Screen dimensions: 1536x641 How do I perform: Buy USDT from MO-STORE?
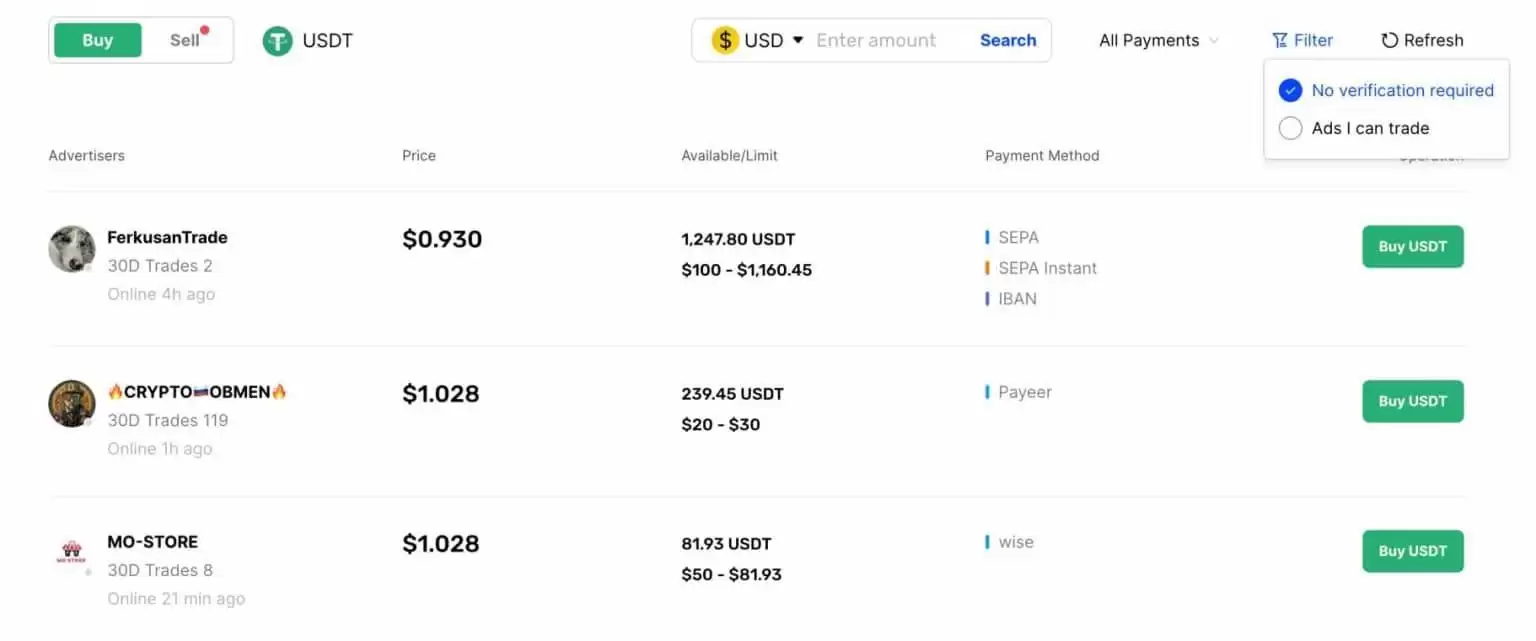(1412, 551)
